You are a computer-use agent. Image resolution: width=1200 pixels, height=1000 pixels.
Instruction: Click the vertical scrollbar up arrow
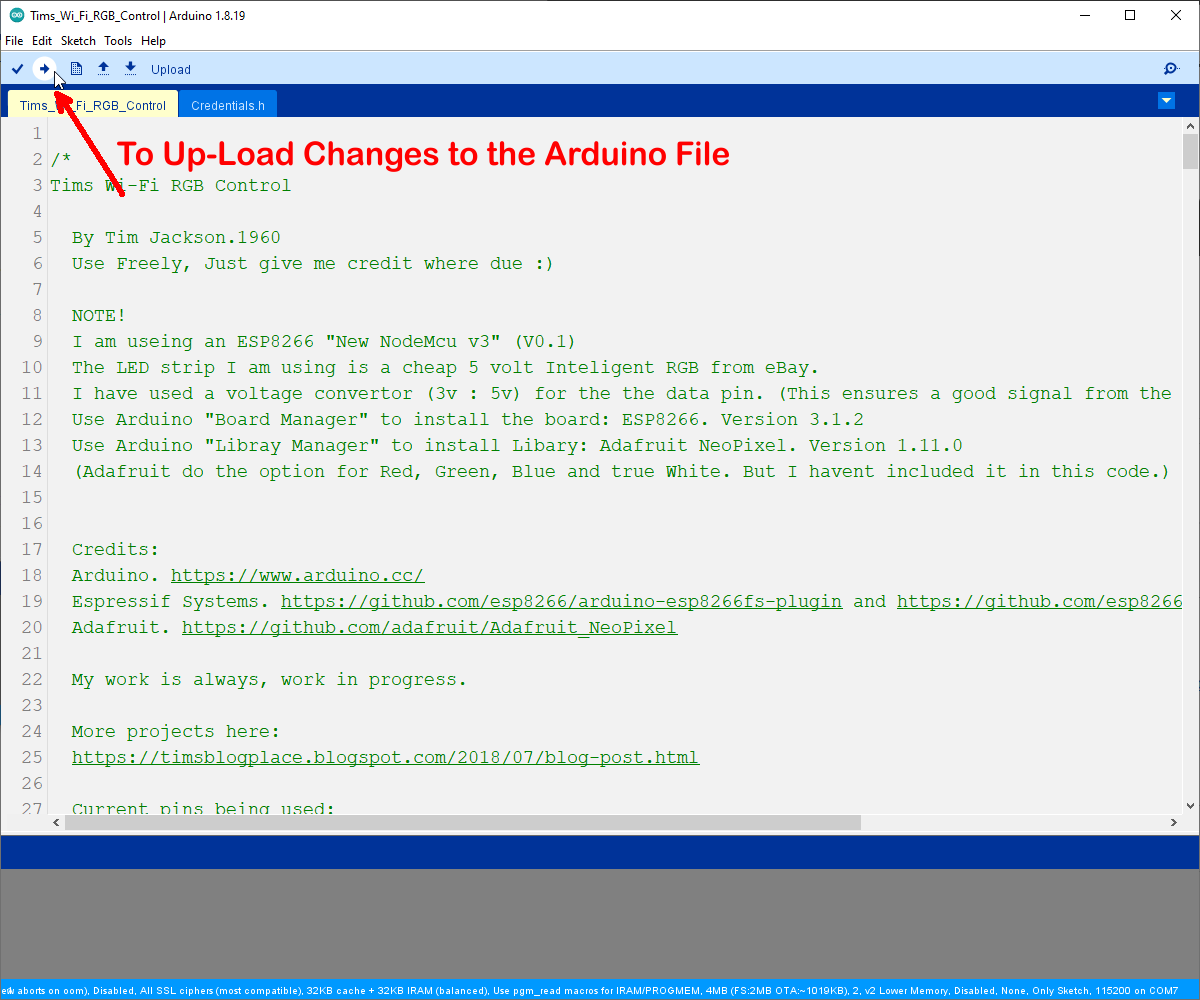pos(1190,125)
